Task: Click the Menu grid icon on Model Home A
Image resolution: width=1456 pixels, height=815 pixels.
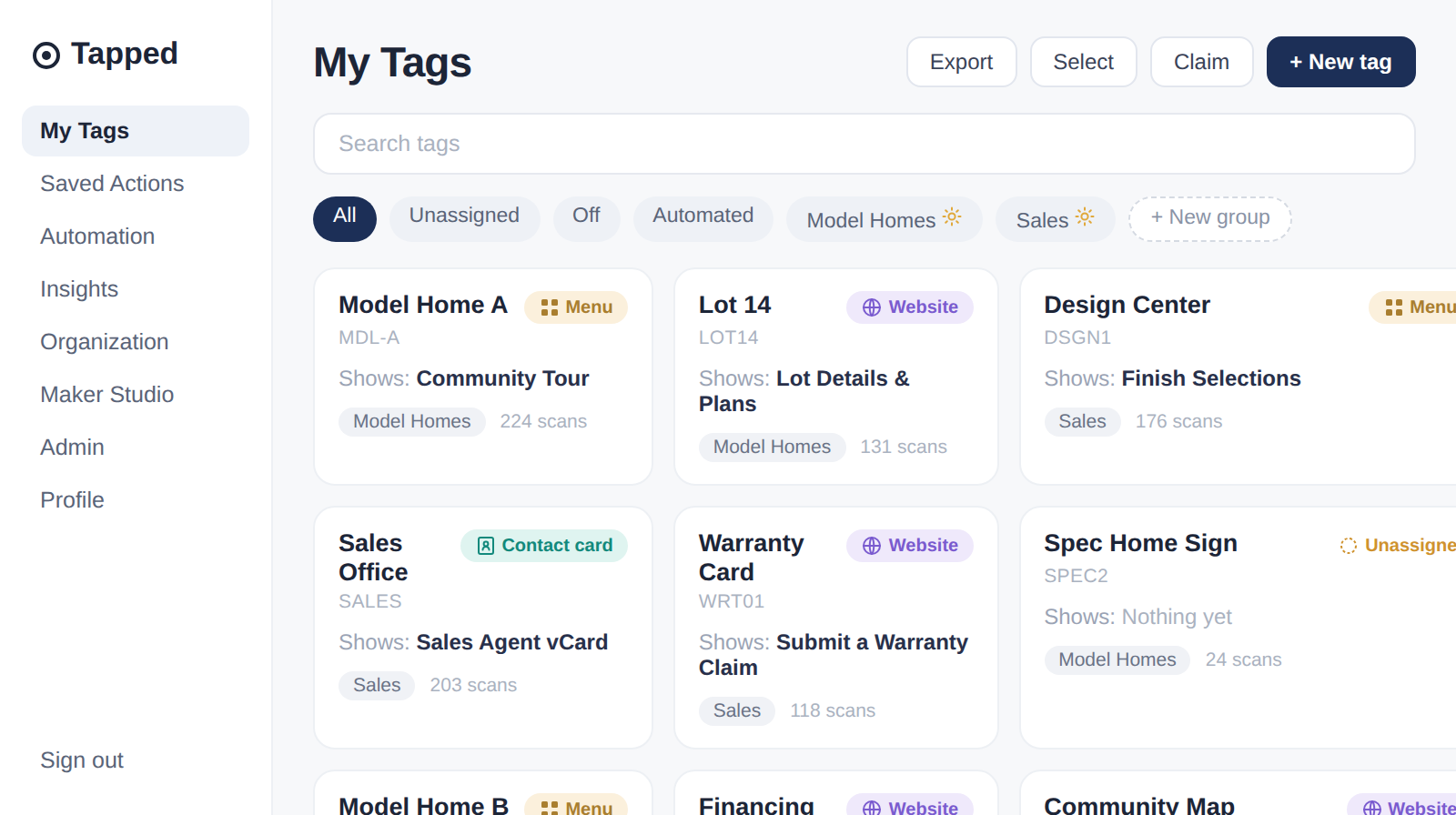Action: tap(550, 307)
